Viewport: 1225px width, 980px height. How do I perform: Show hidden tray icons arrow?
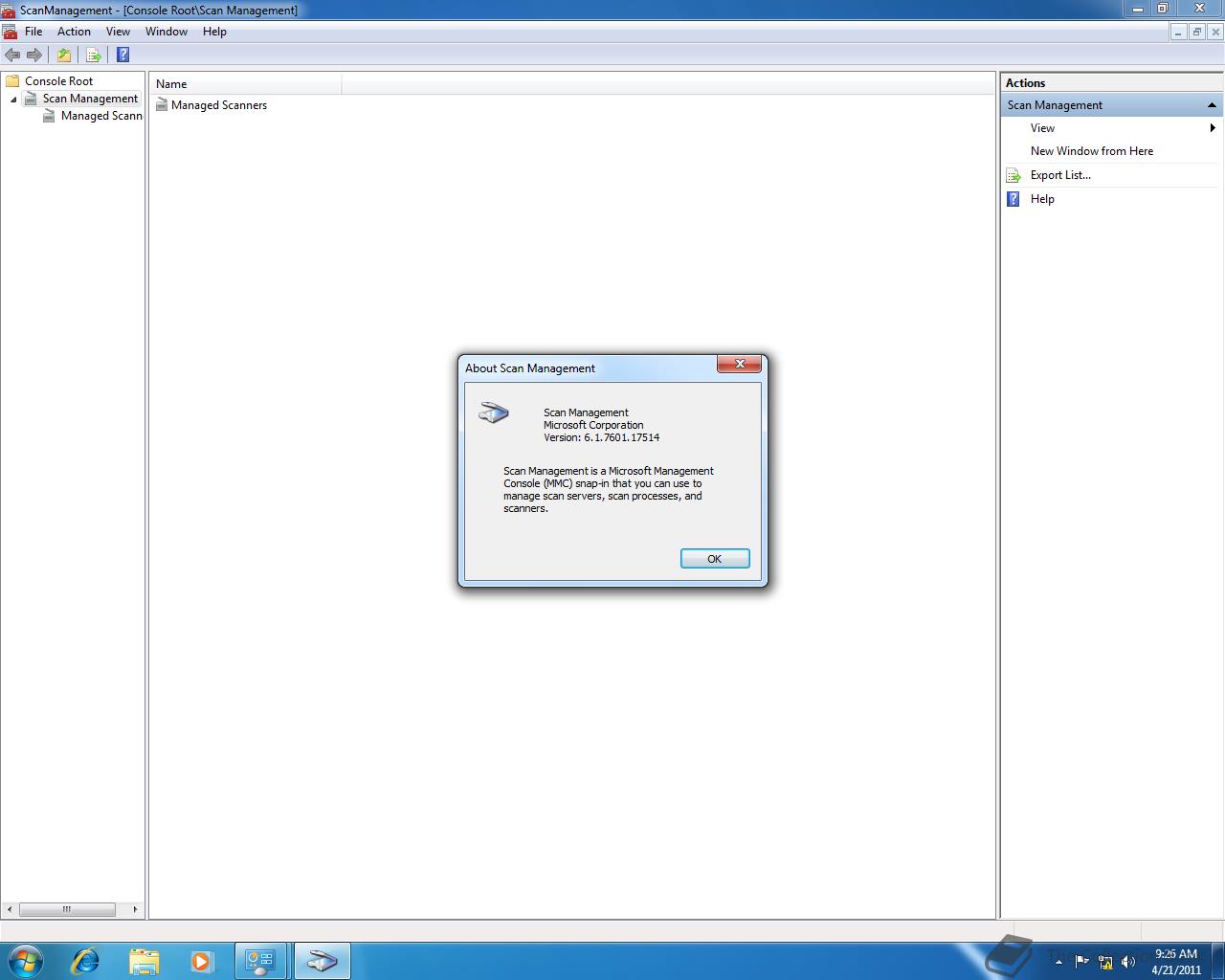click(1058, 961)
